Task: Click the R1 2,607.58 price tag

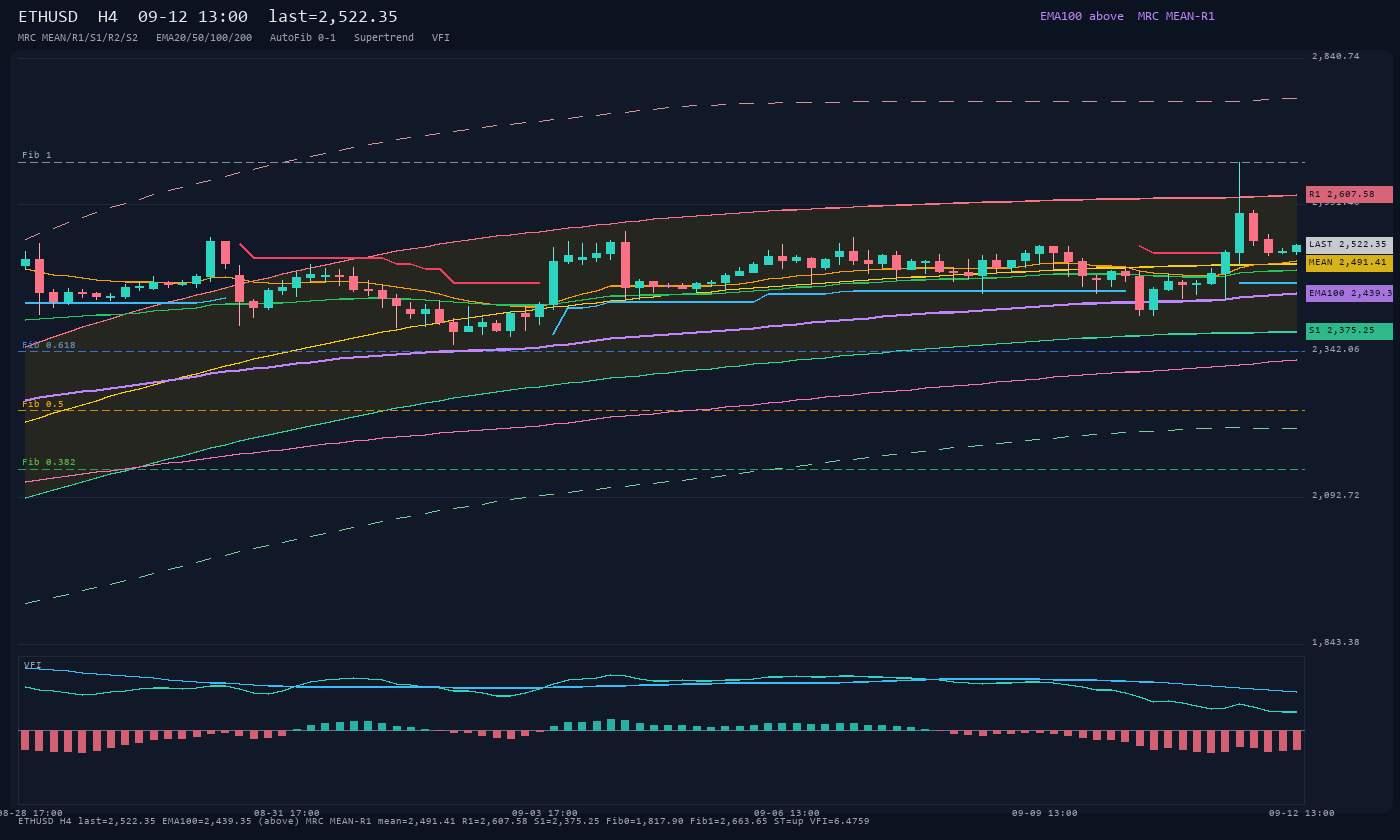Action: click(x=1349, y=194)
